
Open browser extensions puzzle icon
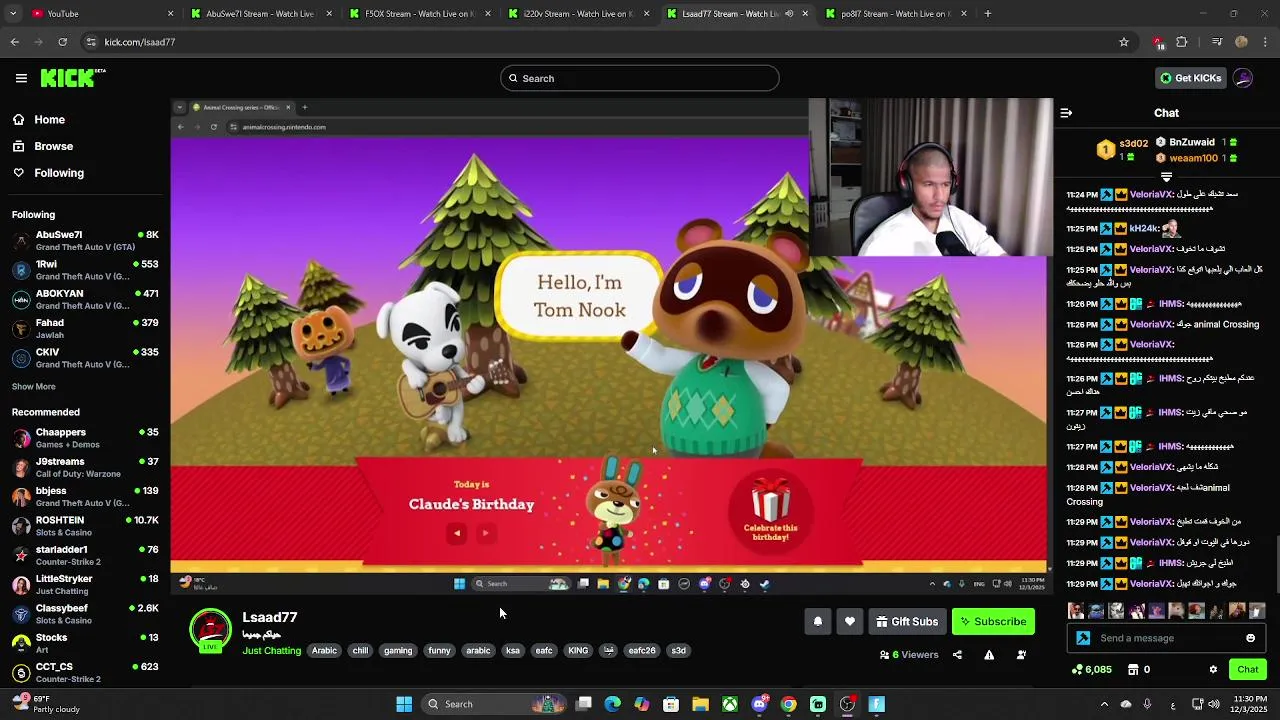pos(1182,42)
